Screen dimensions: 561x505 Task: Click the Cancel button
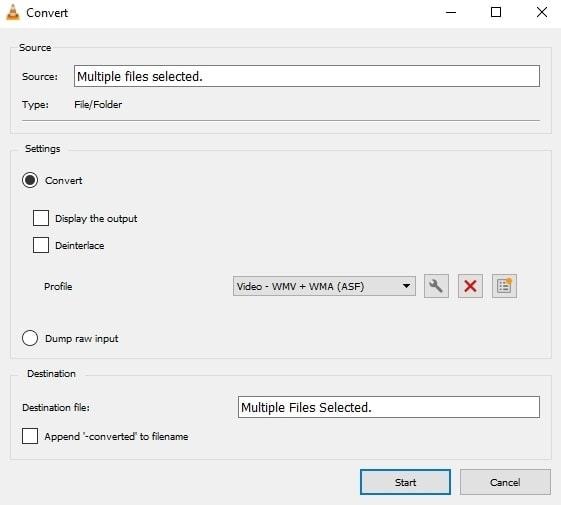(505, 482)
